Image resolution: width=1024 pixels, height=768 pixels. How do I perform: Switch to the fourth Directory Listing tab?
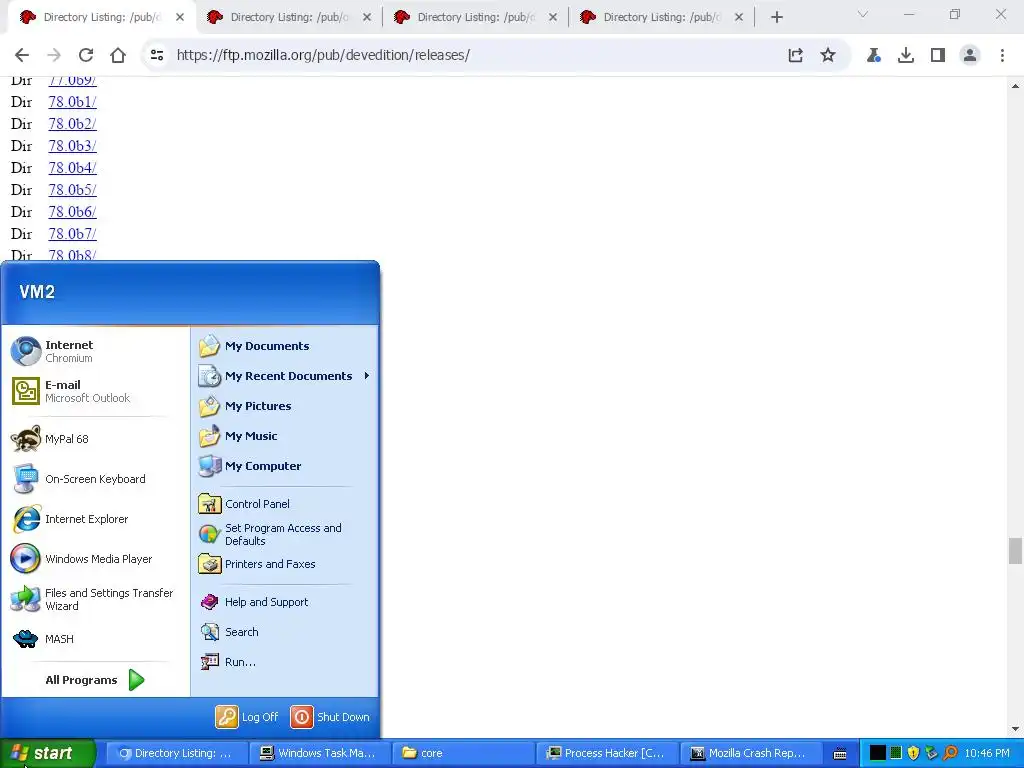pos(662,17)
